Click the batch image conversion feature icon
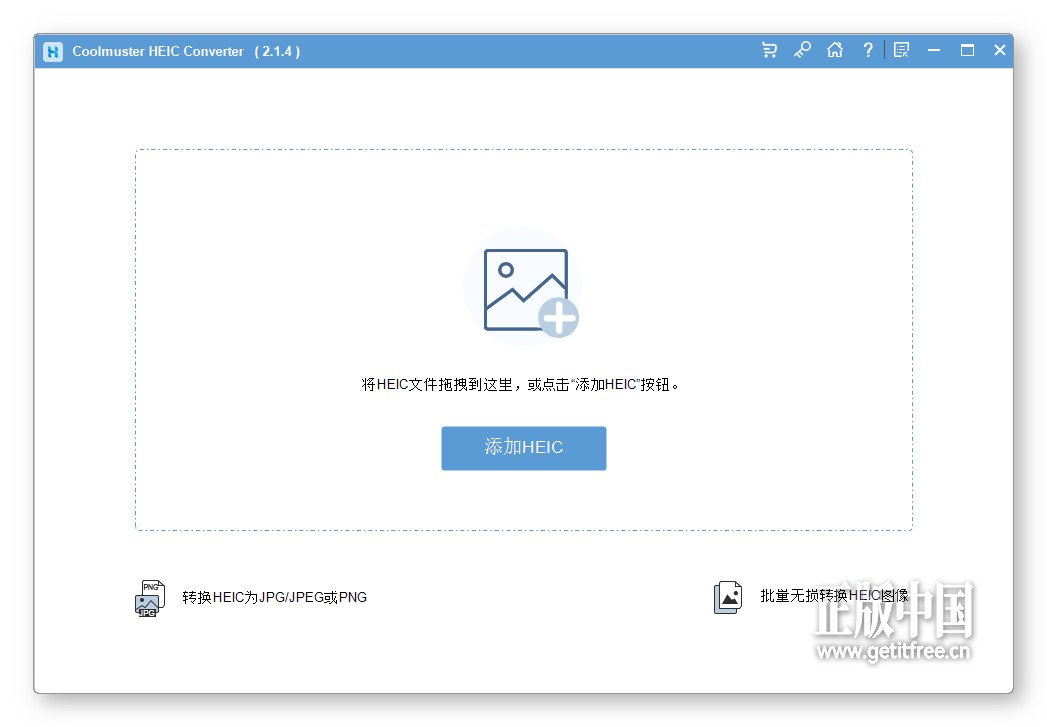This screenshot has width=1047, height=727. point(728,597)
